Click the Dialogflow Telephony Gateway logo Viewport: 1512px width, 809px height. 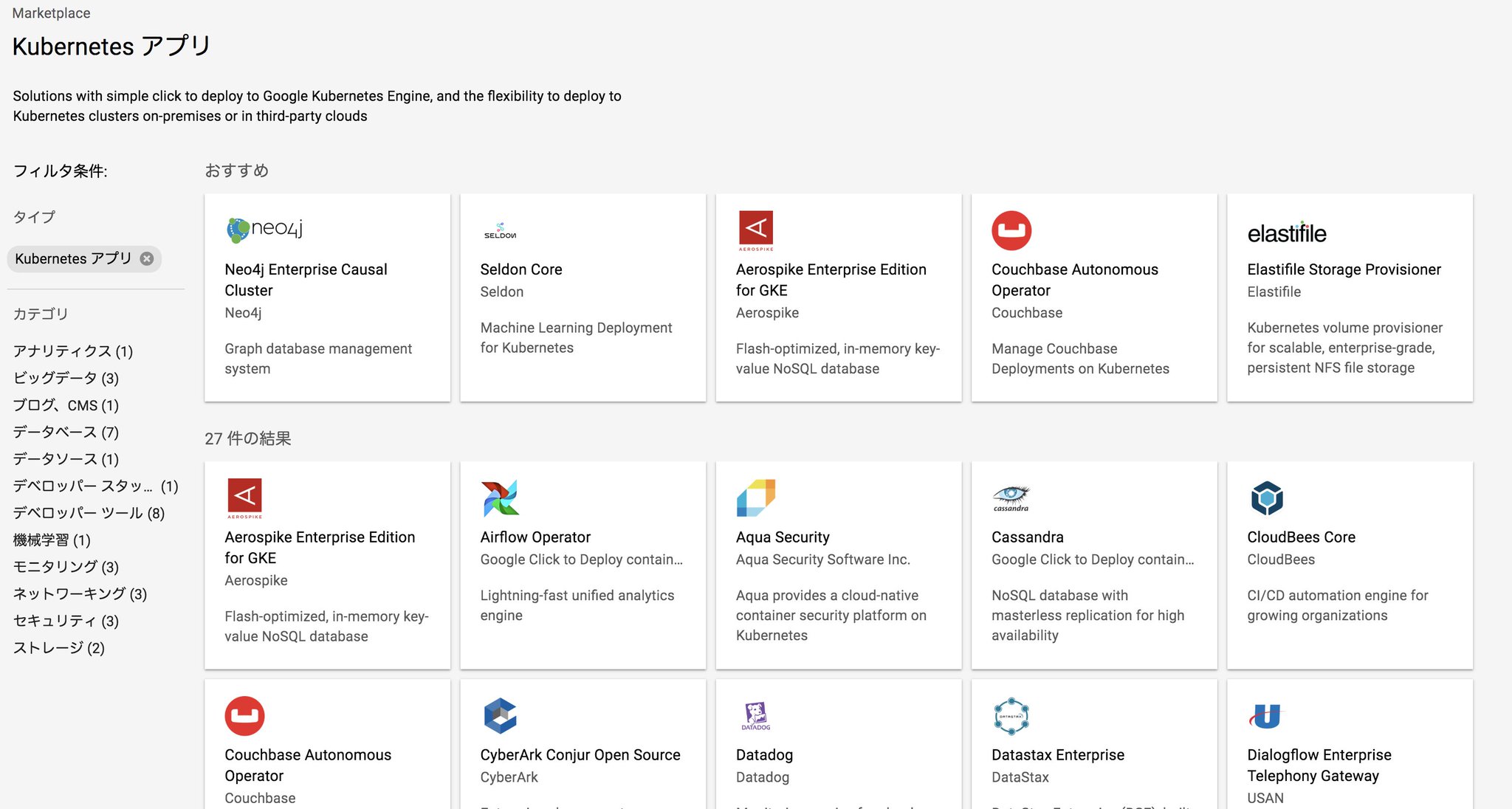(x=1267, y=715)
